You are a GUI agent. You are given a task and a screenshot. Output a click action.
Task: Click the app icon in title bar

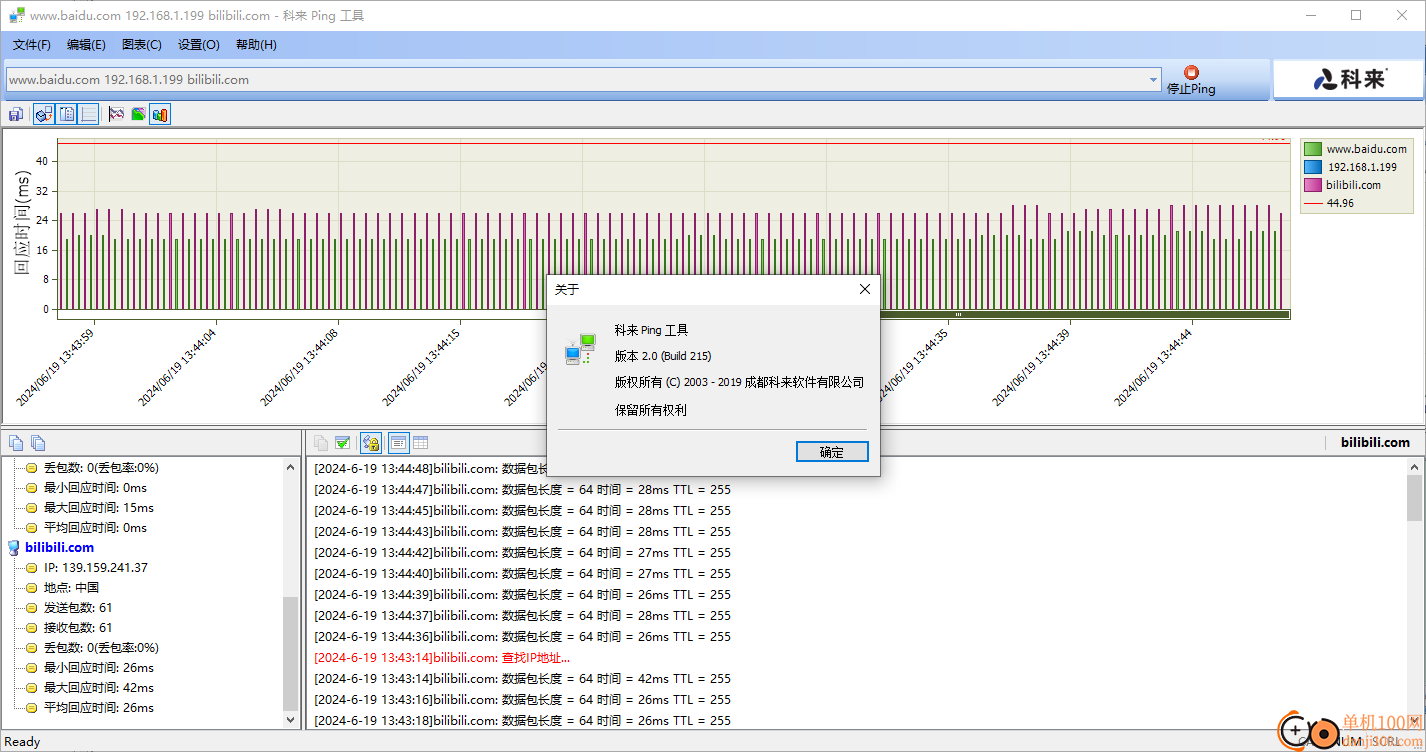[16, 15]
